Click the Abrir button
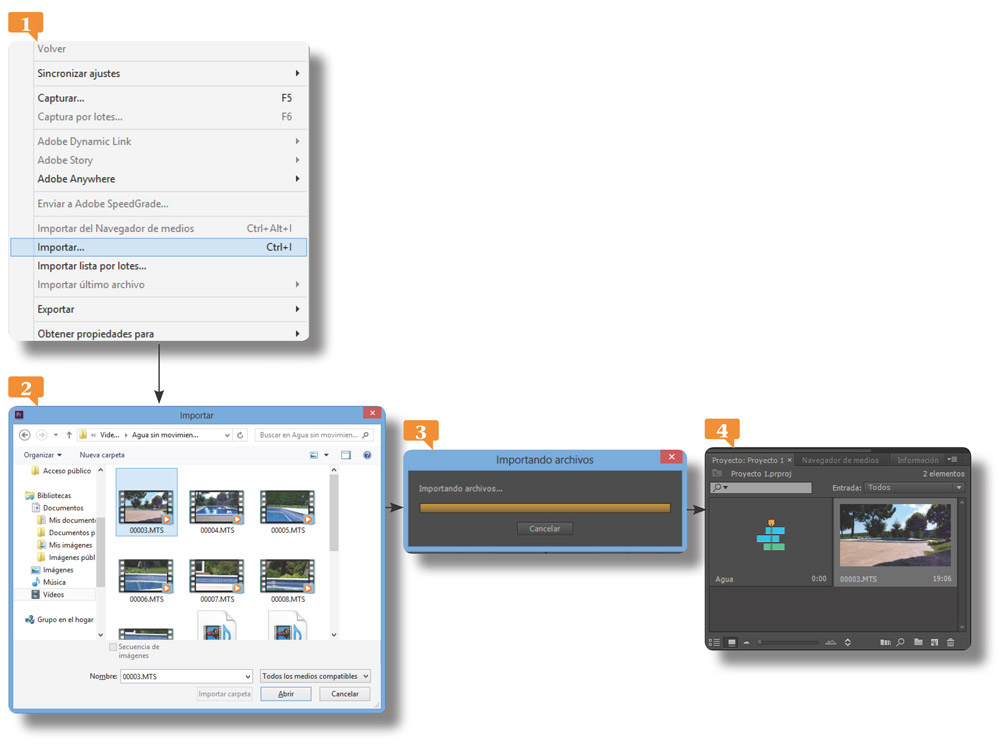 pos(286,694)
